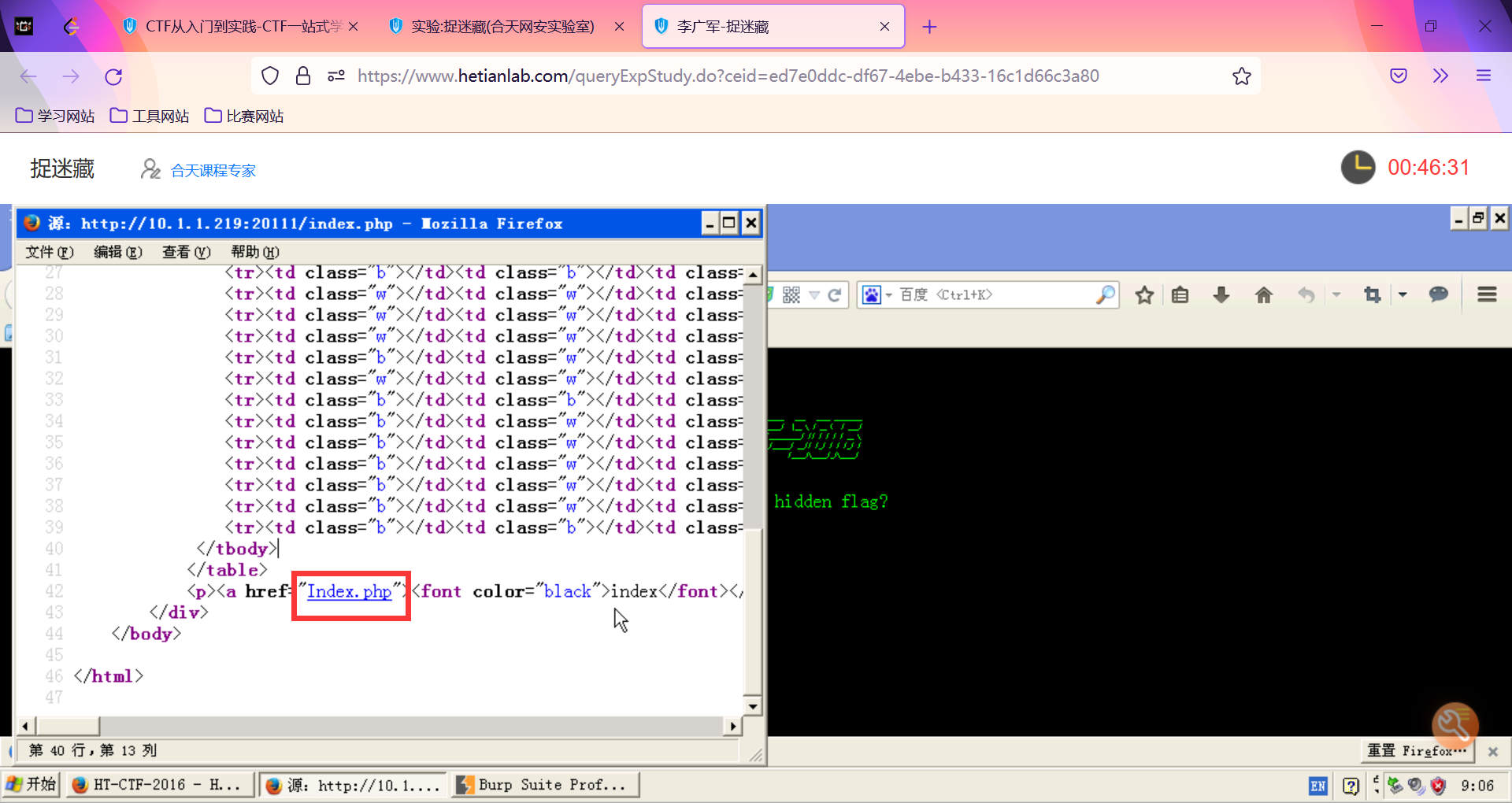Open the bookmarks list icon in inner Firefox
The width and height of the screenshot is (1512, 803).
coord(1180,295)
